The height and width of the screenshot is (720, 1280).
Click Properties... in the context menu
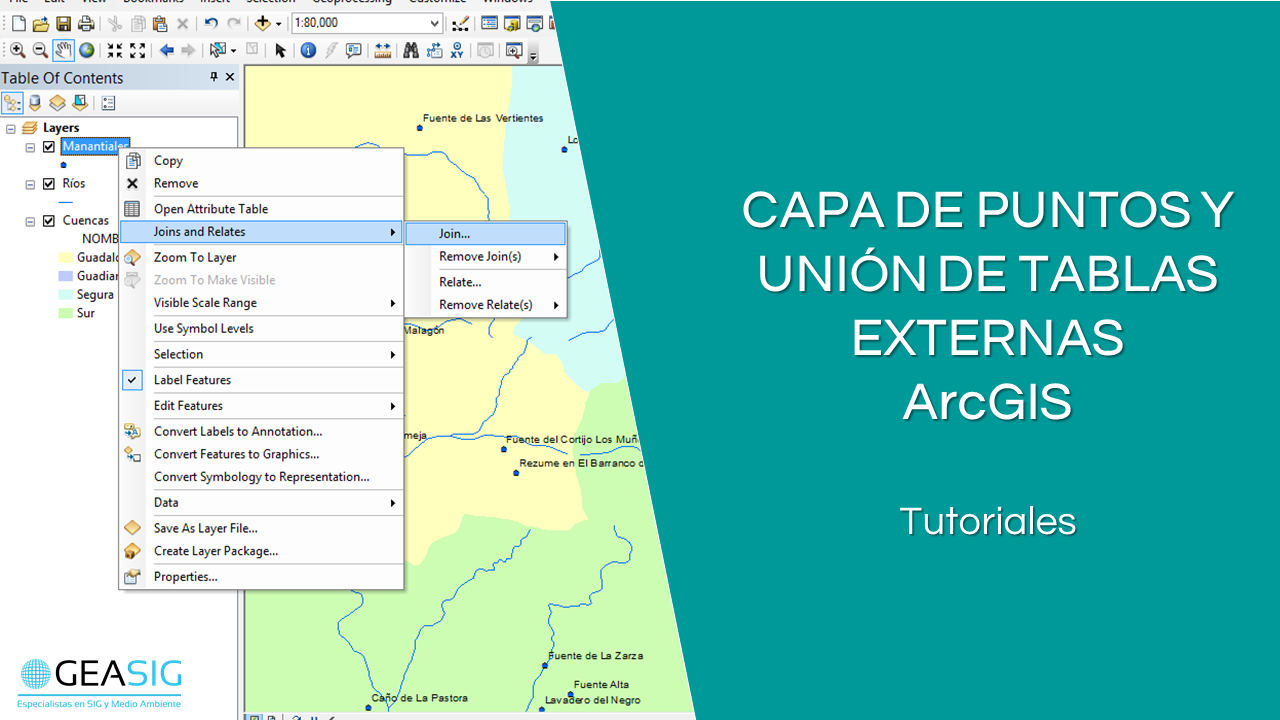(185, 577)
